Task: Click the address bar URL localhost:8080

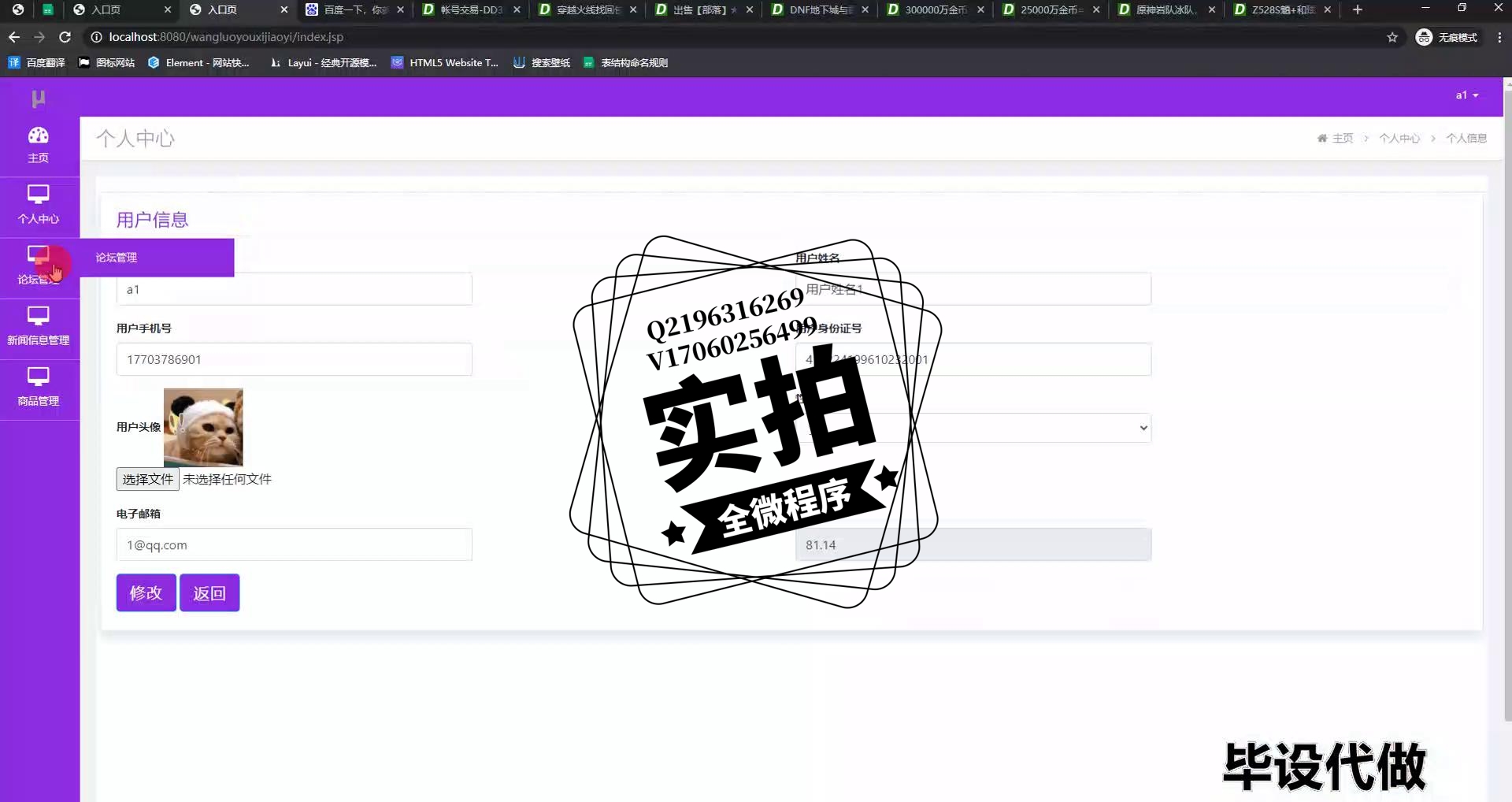Action: pos(226,37)
